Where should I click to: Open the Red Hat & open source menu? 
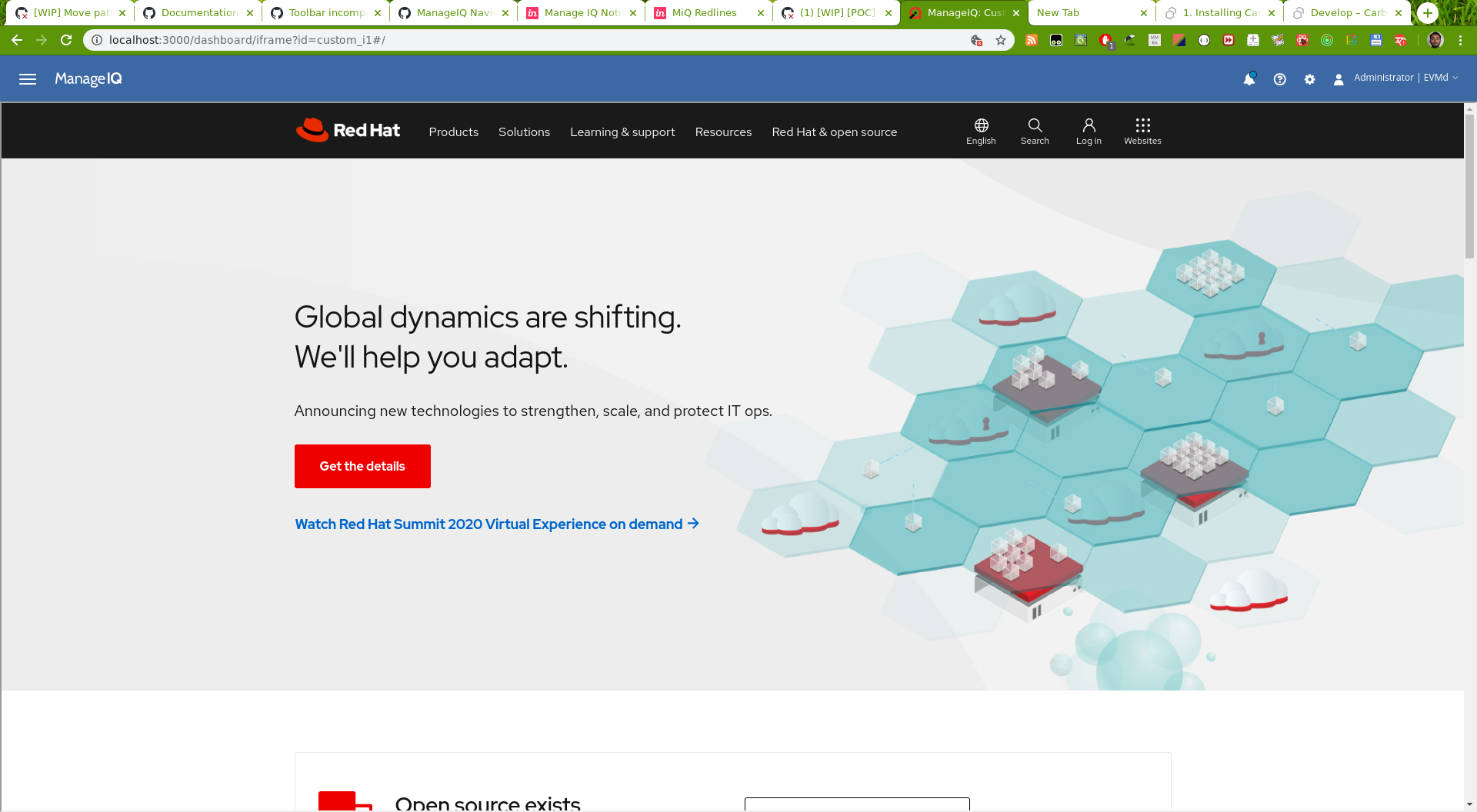coord(835,132)
